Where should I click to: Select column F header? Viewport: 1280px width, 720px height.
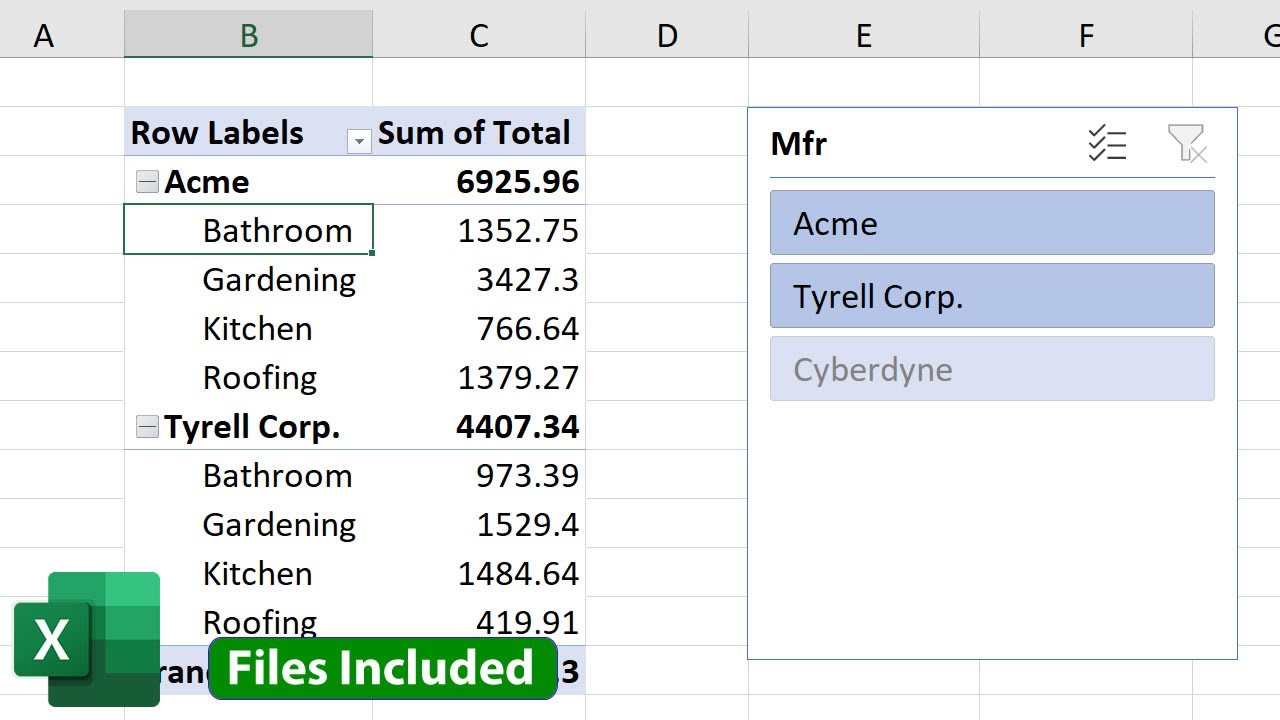click(x=1086, y=36)
